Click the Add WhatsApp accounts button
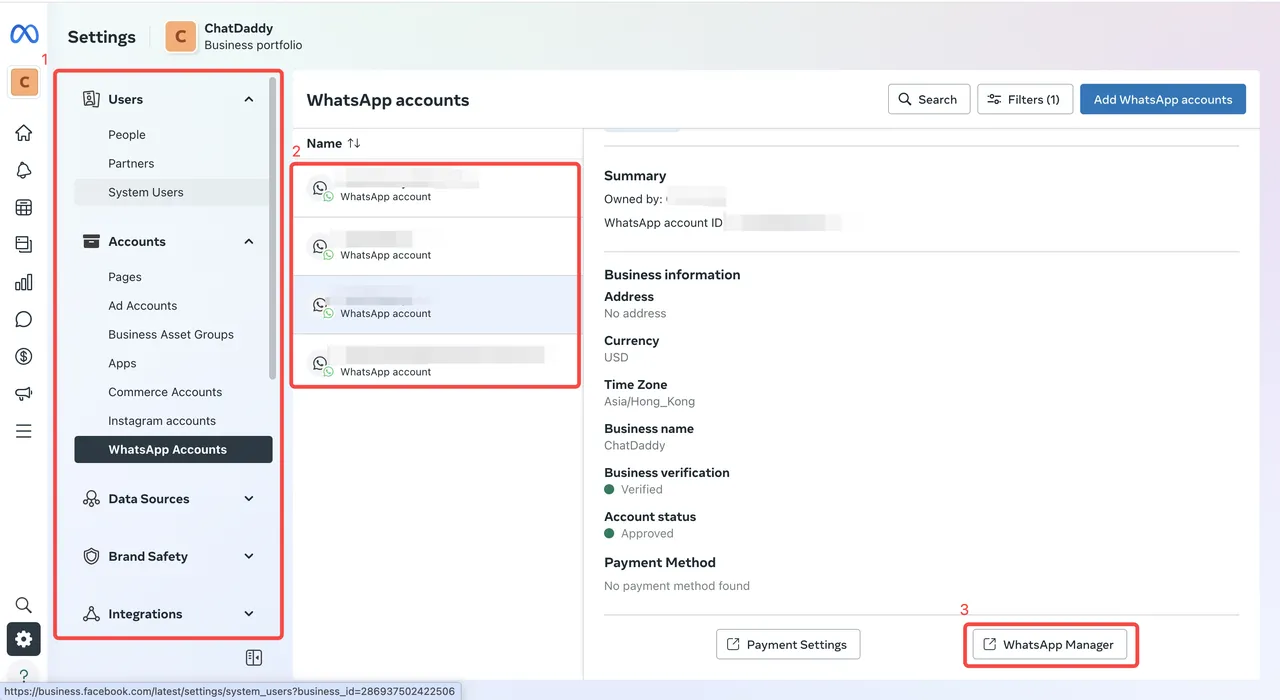The image size is (1280, 700). tap(1162, 99)
